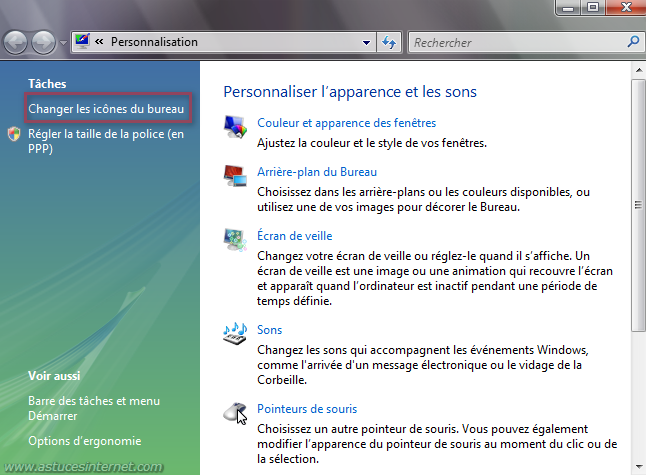Click the Tâches heading in sidebar
Image resolution: width=646 pixels, height=475 pixels.
point(47,84)
